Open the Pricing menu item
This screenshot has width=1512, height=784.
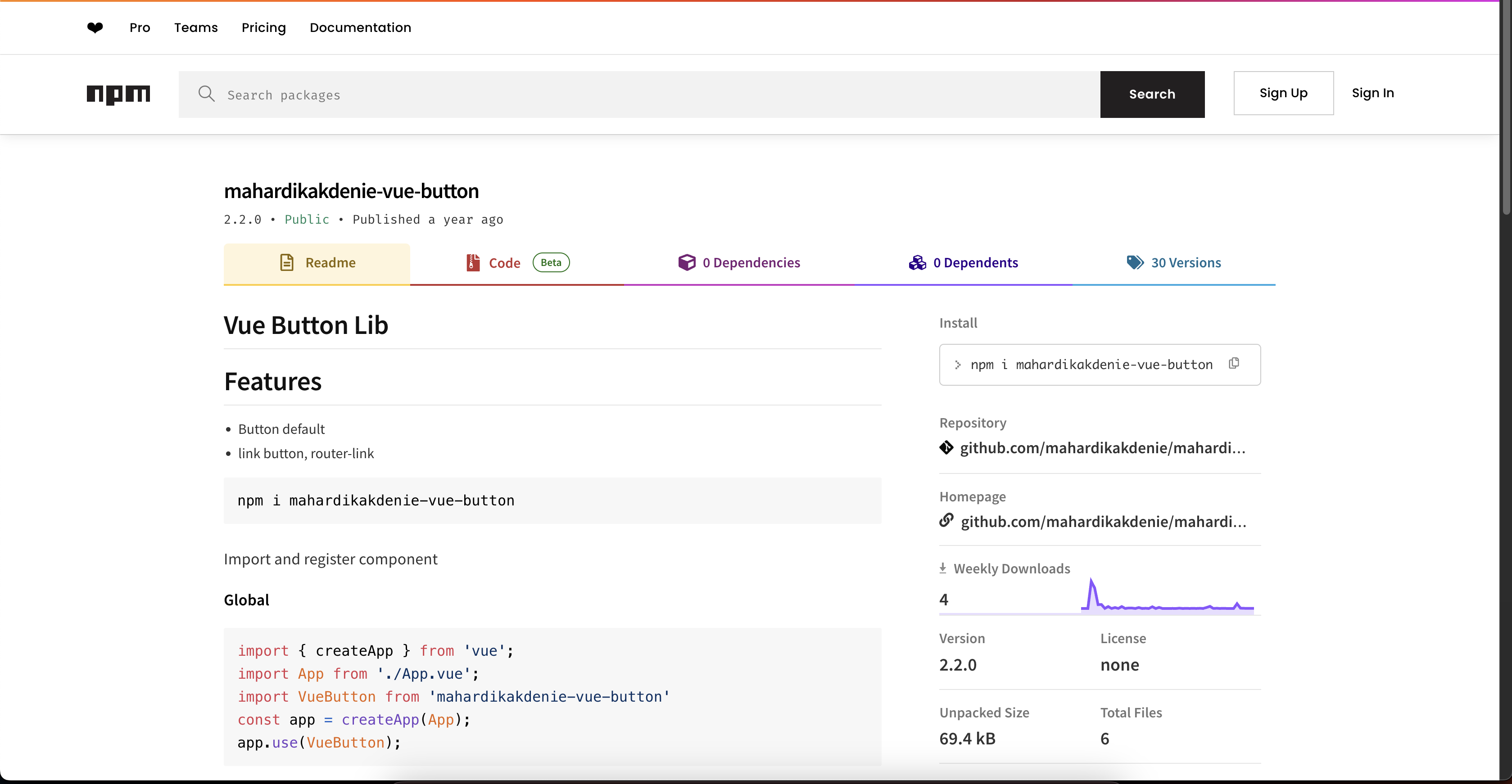click(x=263, y=27)
